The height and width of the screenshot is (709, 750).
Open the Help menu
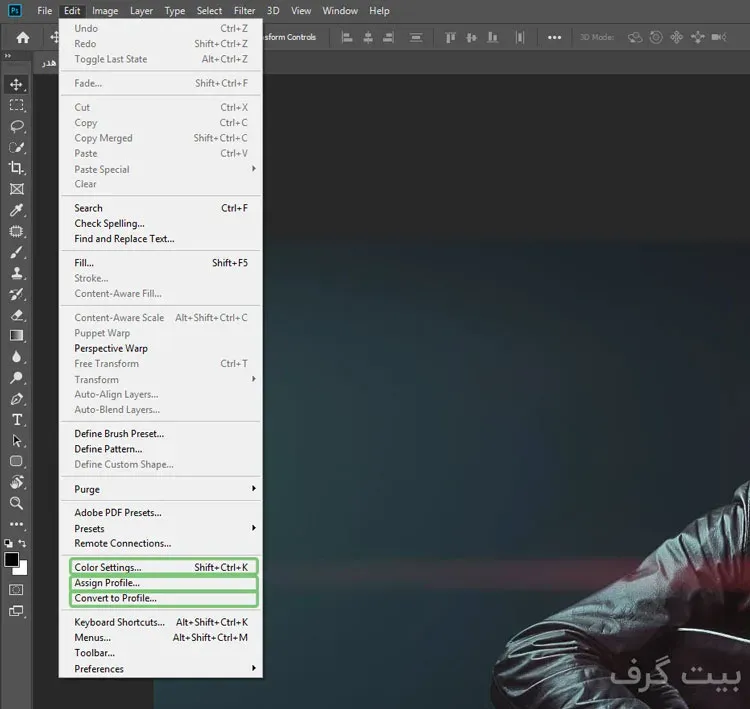pos(379,11)
